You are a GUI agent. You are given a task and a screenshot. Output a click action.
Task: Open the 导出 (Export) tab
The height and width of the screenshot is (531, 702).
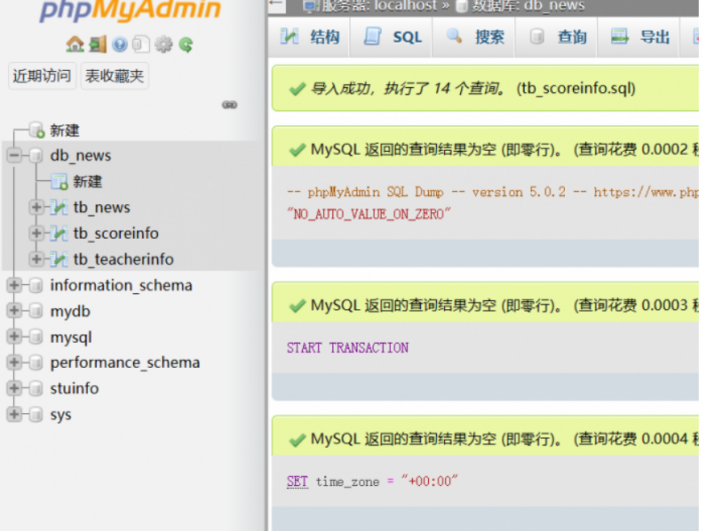point(639,37)
